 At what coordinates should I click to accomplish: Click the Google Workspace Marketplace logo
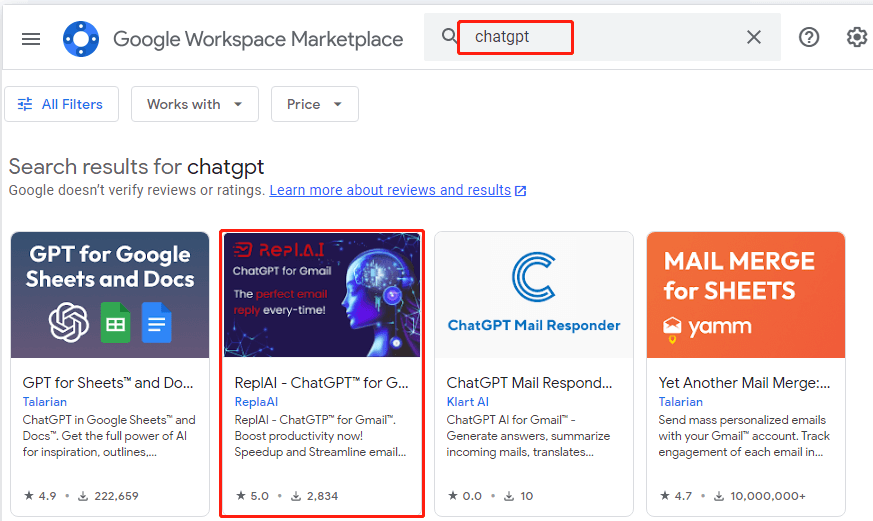click(x=81, y=39)
